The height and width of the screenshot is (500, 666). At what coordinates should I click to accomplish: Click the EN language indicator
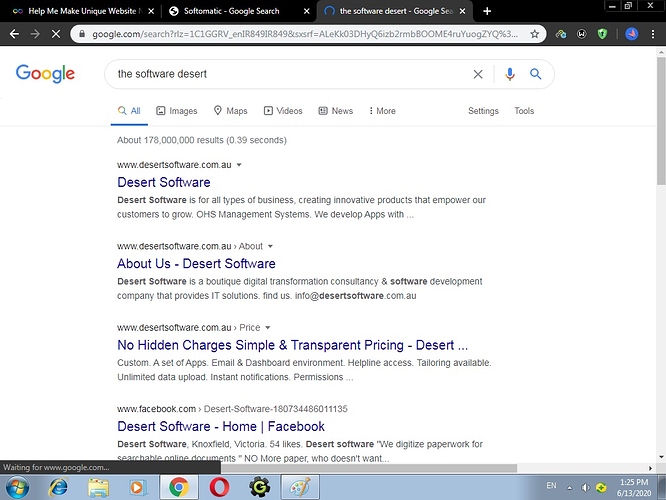[551, 486]
